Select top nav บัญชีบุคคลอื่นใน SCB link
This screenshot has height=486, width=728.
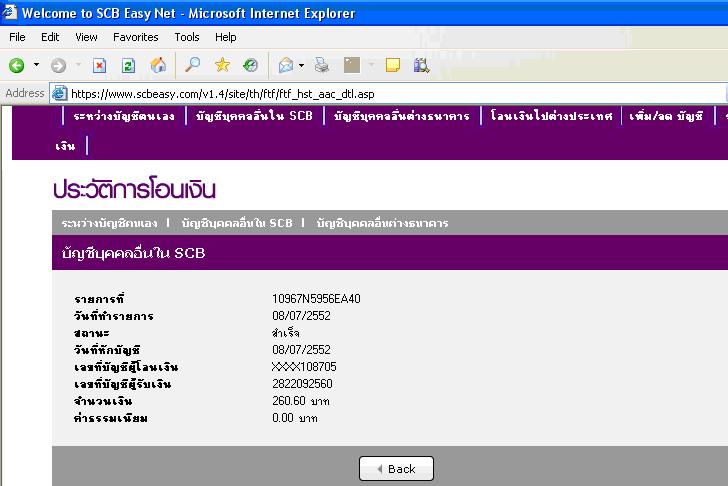(254, 116)
